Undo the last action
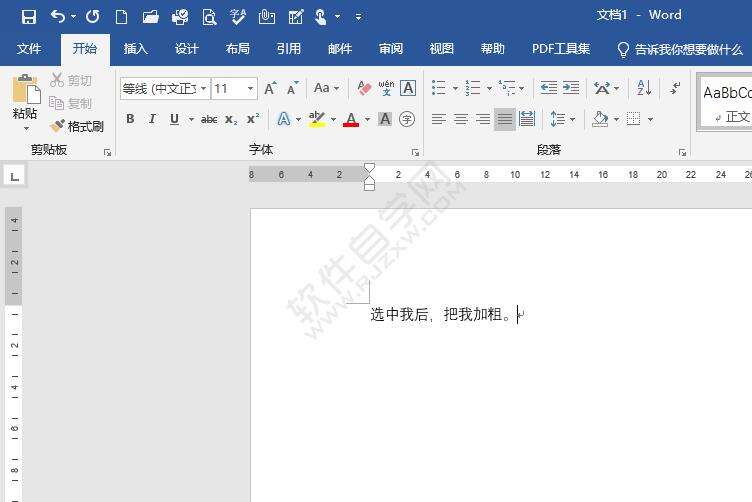 [x=58, y=17]
